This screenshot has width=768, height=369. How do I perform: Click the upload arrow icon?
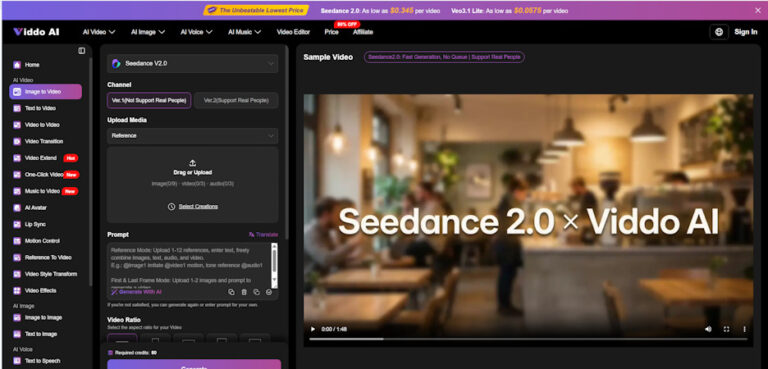[192, 163]
